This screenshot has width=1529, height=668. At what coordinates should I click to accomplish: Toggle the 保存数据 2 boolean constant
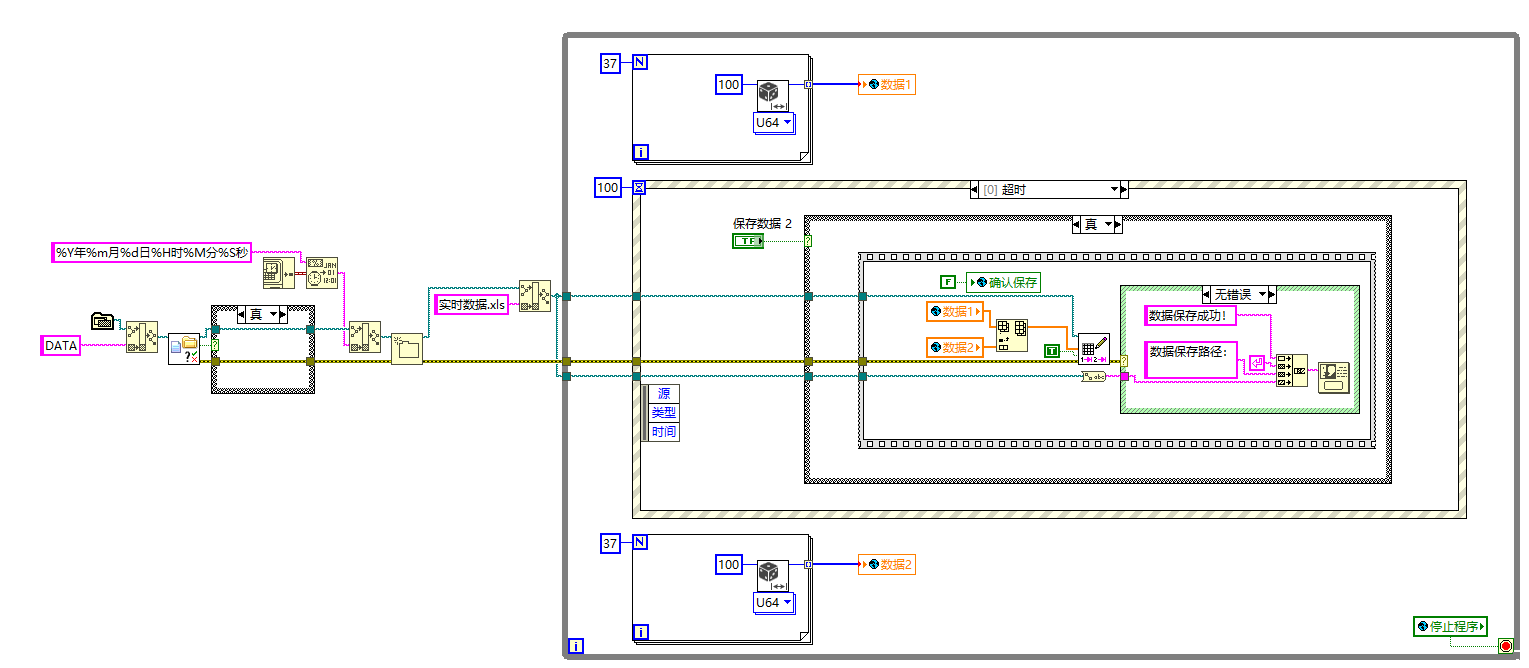tap(749, 241)
